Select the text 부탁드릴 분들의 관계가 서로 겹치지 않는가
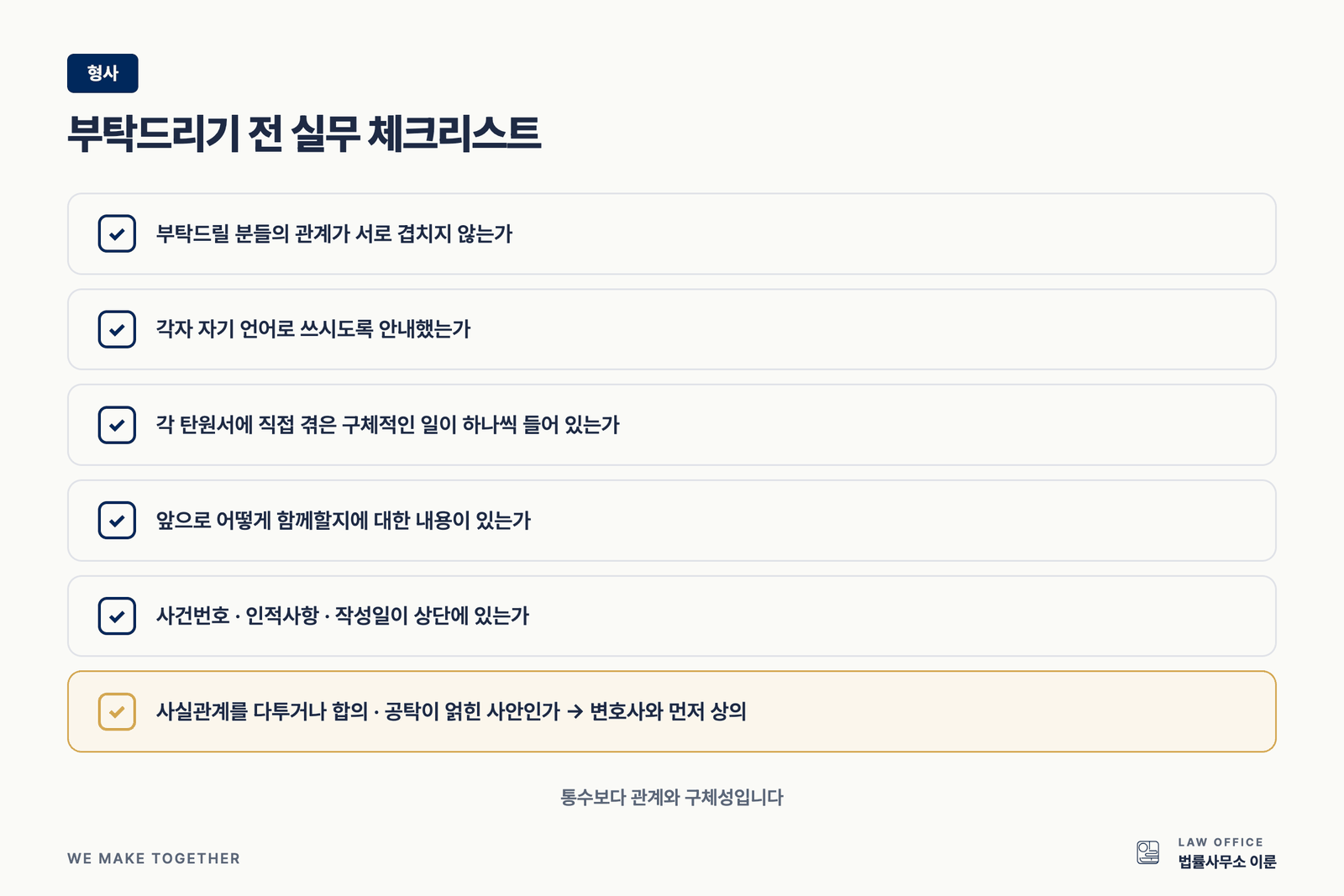The image size is (1344, 896). [334, 233]
